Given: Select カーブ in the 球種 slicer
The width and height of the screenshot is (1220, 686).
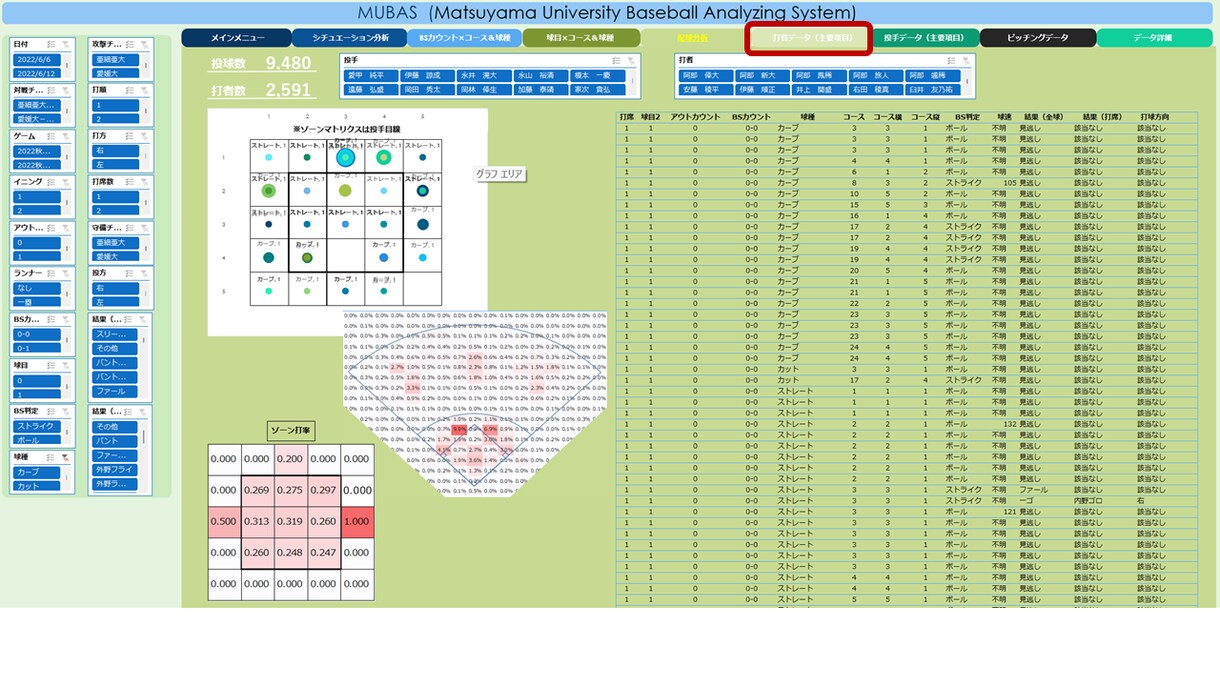Looking at the screenshot, I should coord(37,472).
